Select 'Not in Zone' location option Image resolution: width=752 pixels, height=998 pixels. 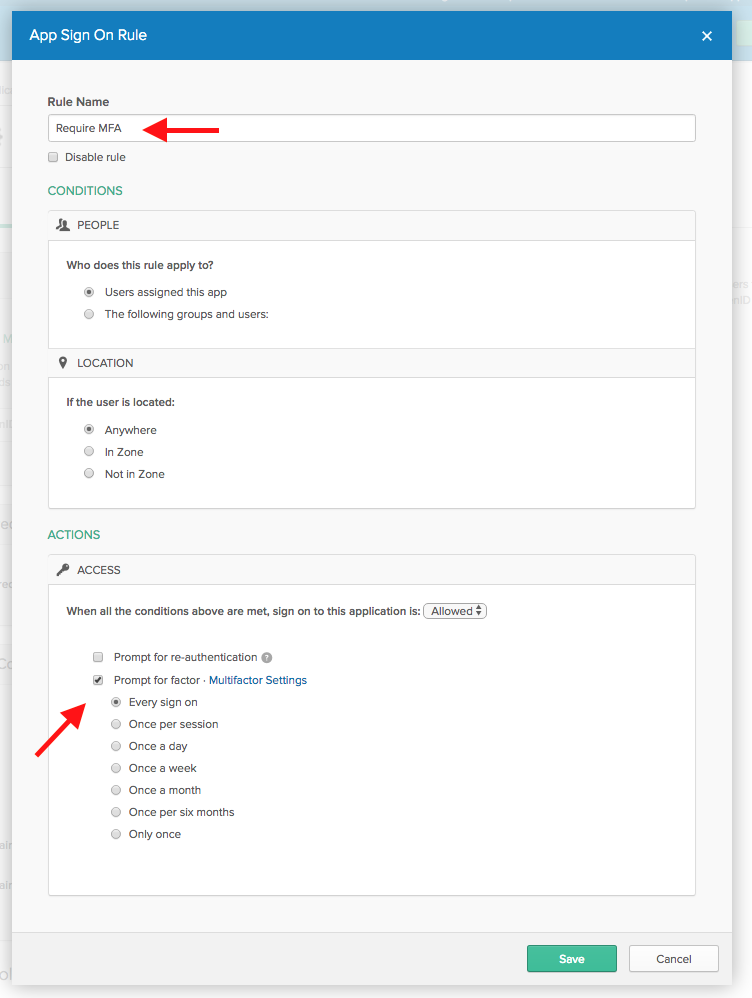tap(90, 474)
